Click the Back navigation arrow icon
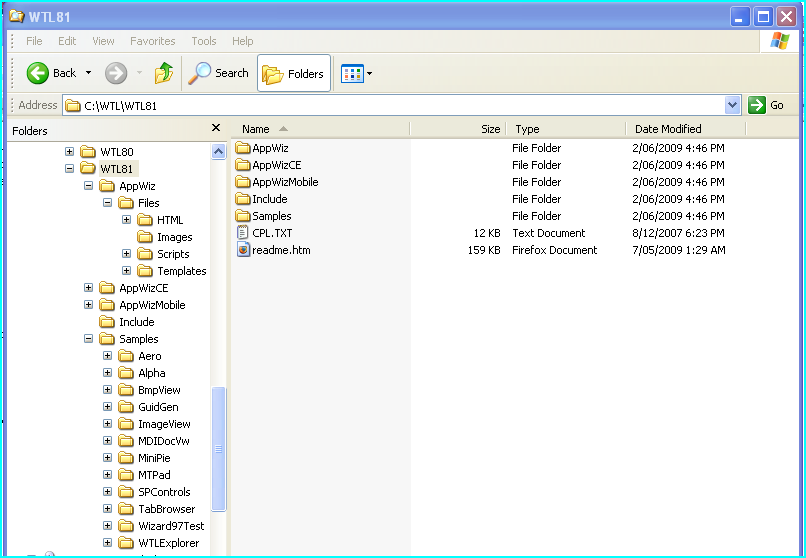 38,73
